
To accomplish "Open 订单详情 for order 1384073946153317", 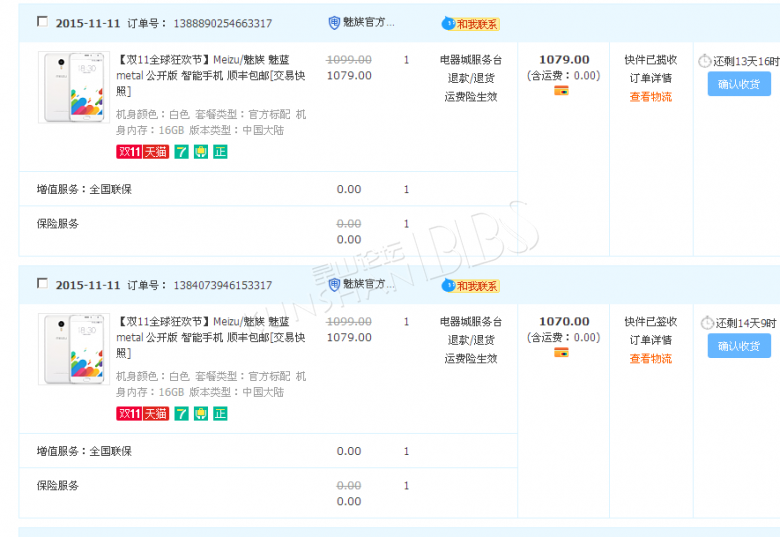I will coord(651,341).
